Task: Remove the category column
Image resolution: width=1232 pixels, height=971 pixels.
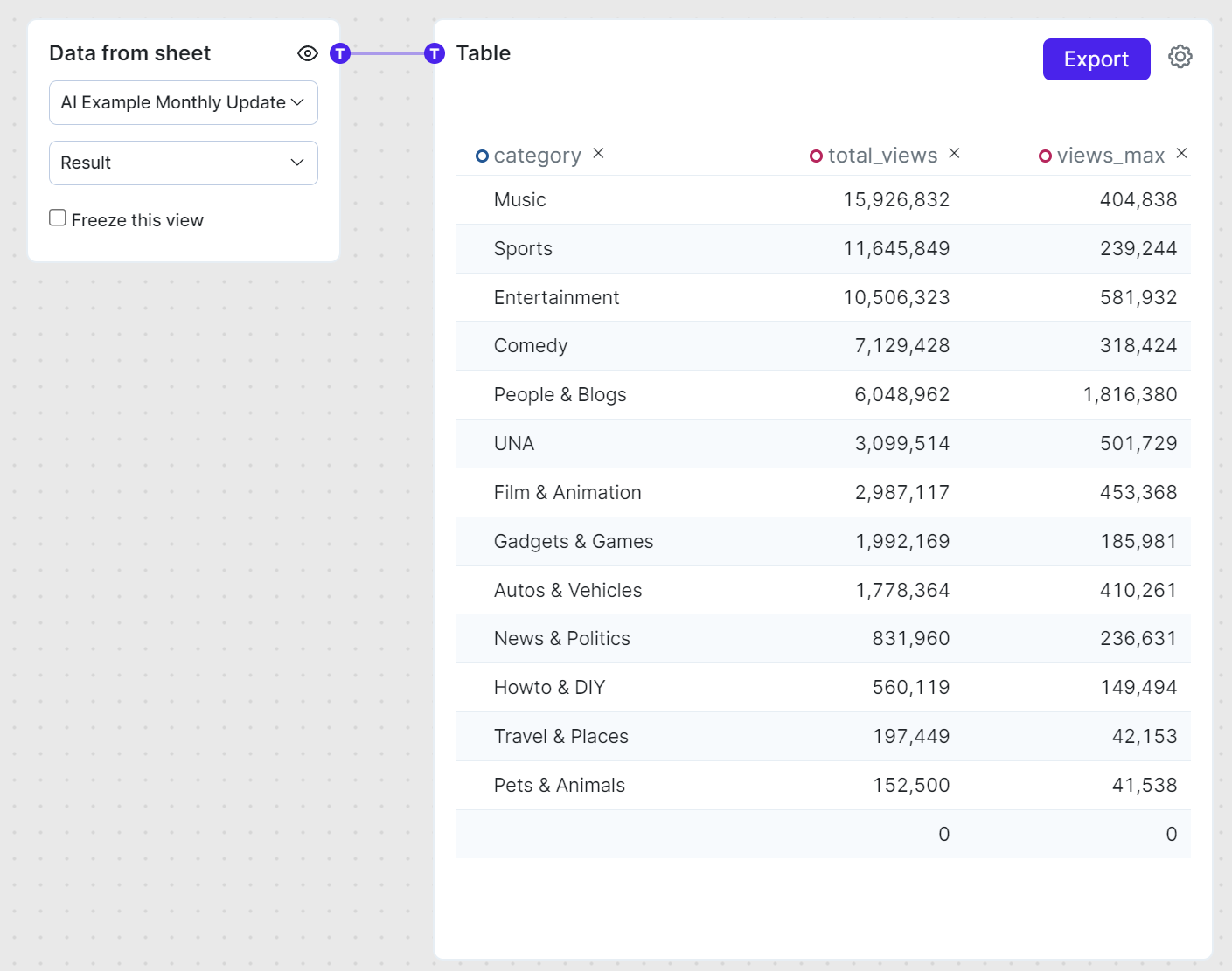Action: (598, 153)
